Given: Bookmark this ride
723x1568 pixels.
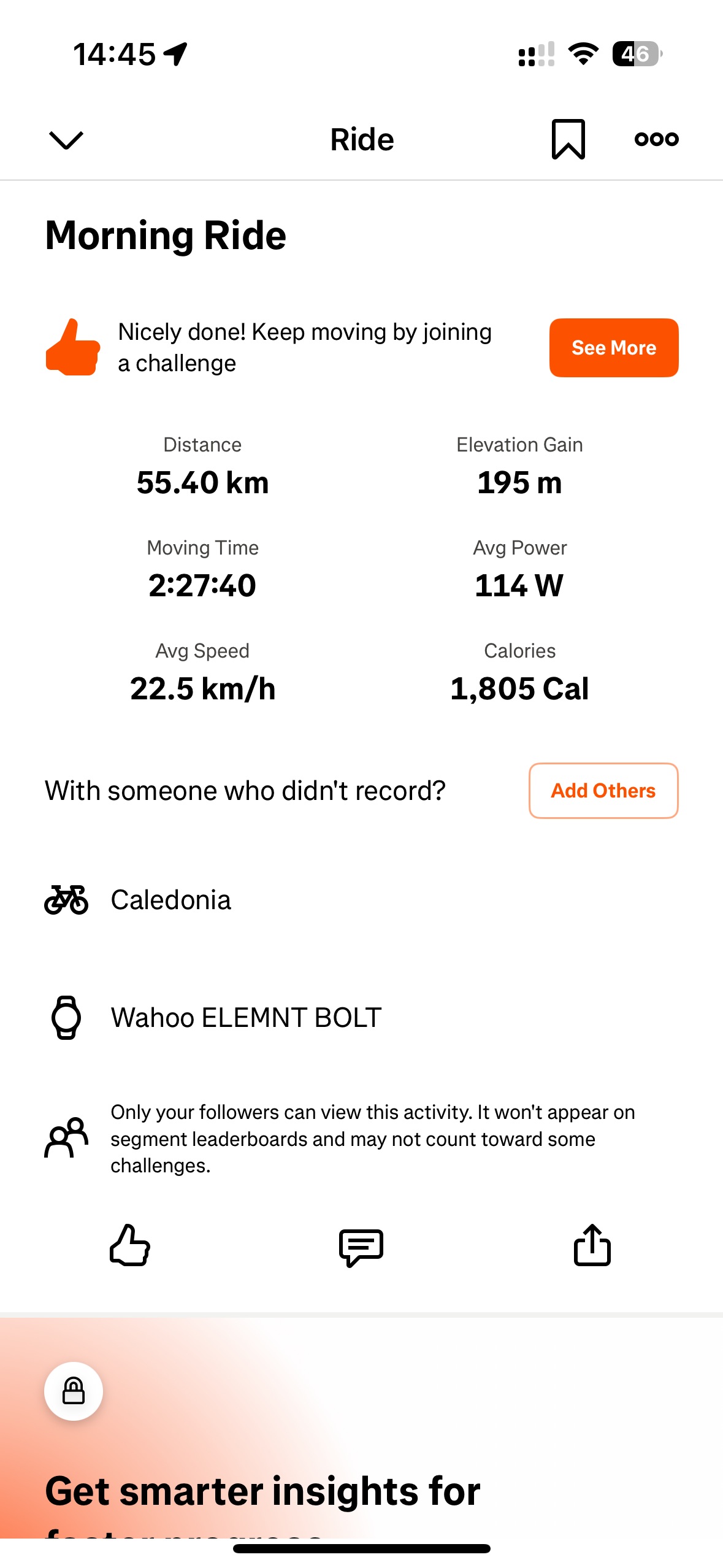Looking at the screenshot, I should (568, 139).
